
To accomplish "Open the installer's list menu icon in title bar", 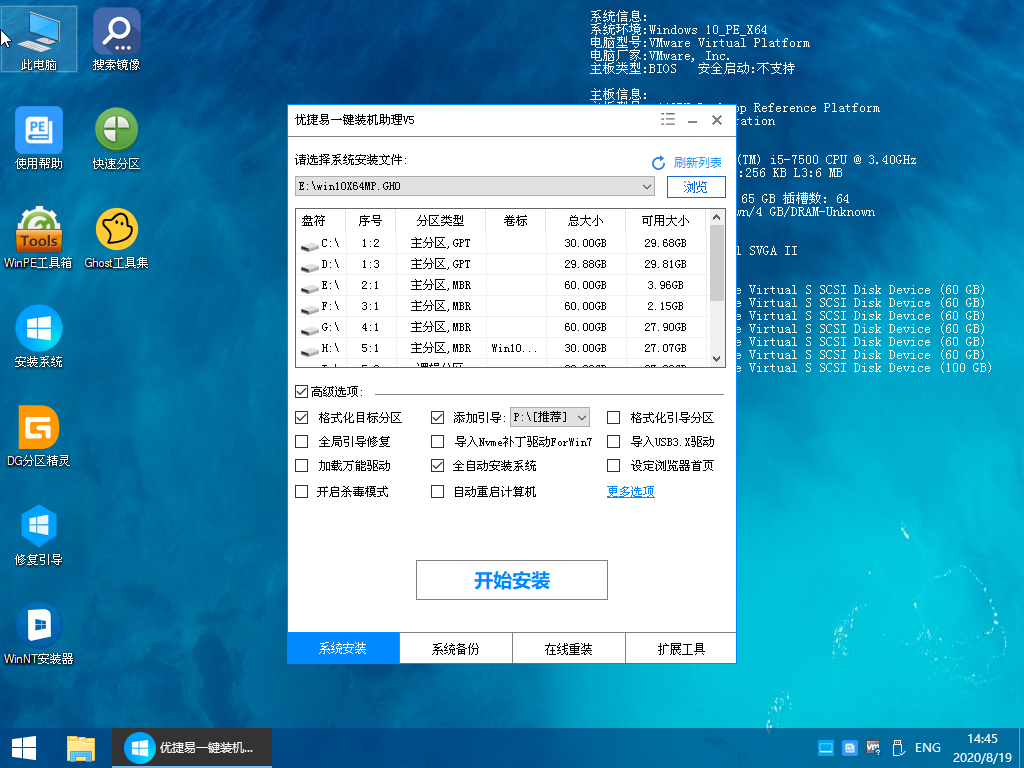I will pyautogui.click(x=667, y=120).
